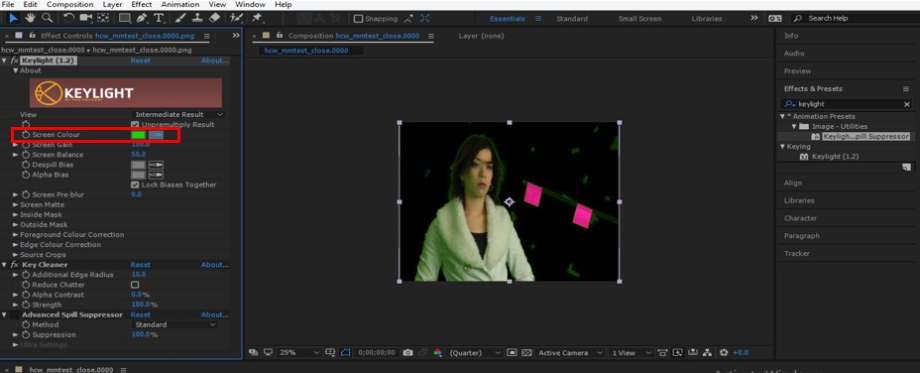
Task: Select the Clone Stamp tool
Action: click(198, 18)
